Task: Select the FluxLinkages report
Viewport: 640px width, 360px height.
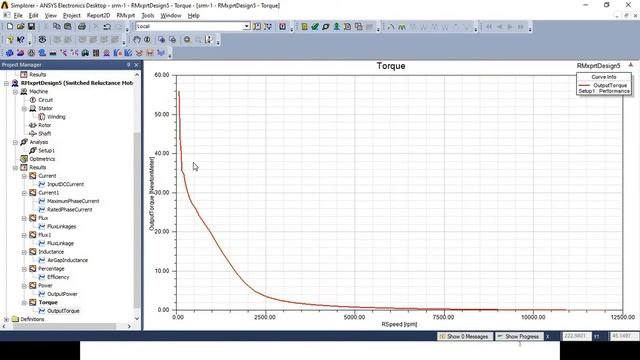Action: click(62, 227)
